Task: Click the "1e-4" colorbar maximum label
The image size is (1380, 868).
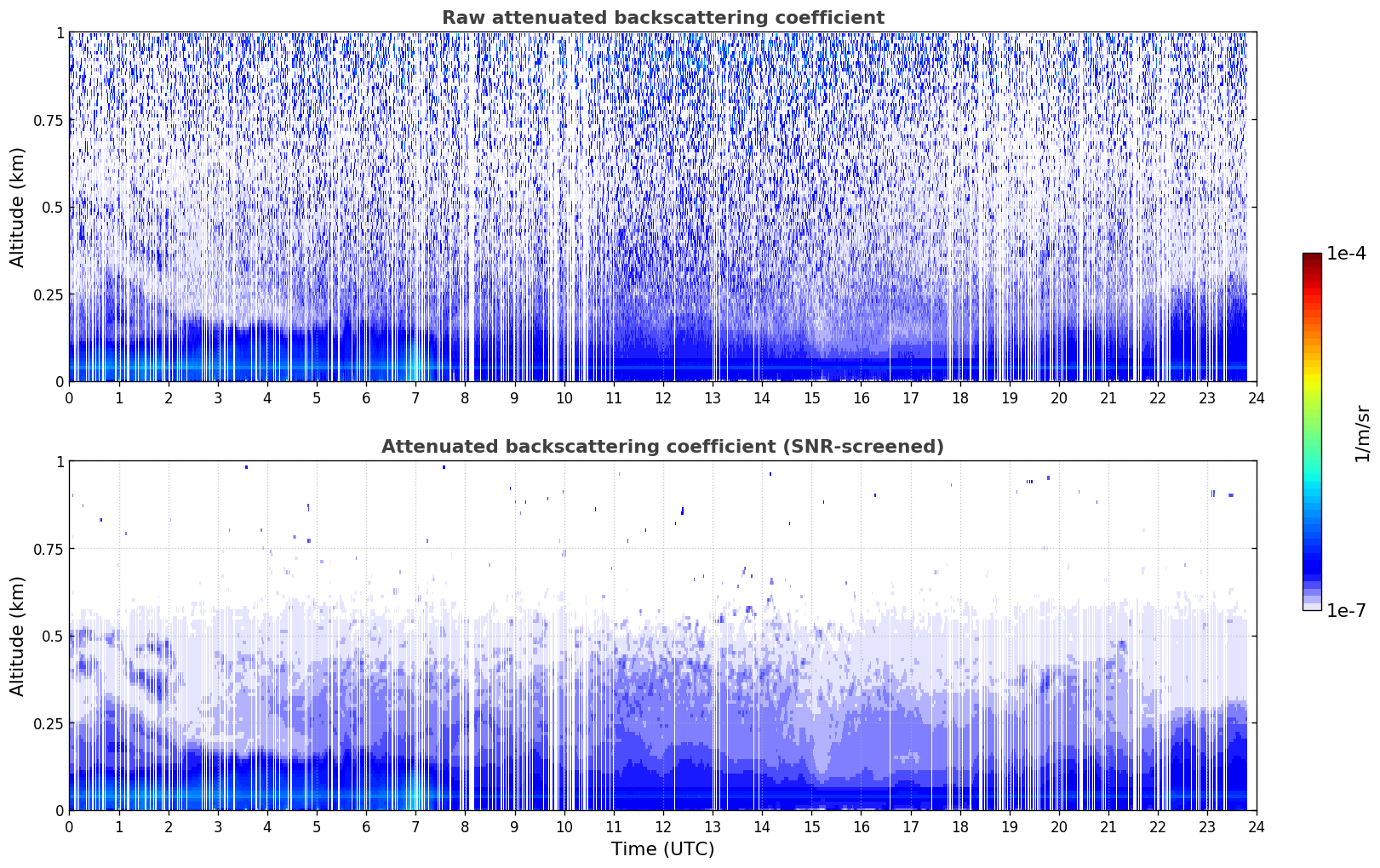Action: [x=1347, y=254]
